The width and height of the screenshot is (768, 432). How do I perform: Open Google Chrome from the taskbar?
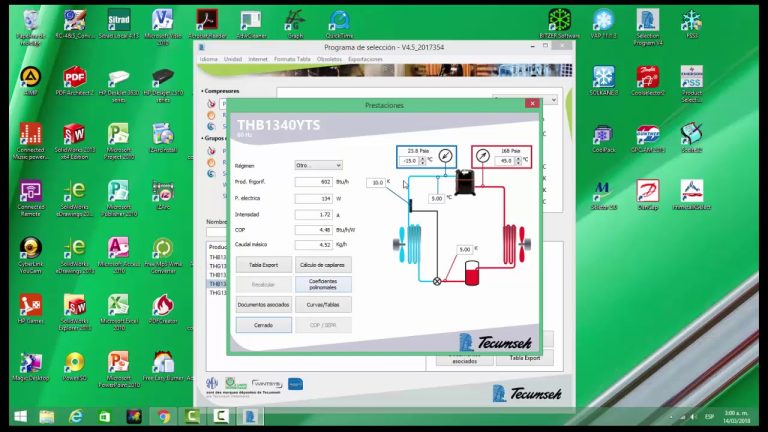click(x=164, y=417)
